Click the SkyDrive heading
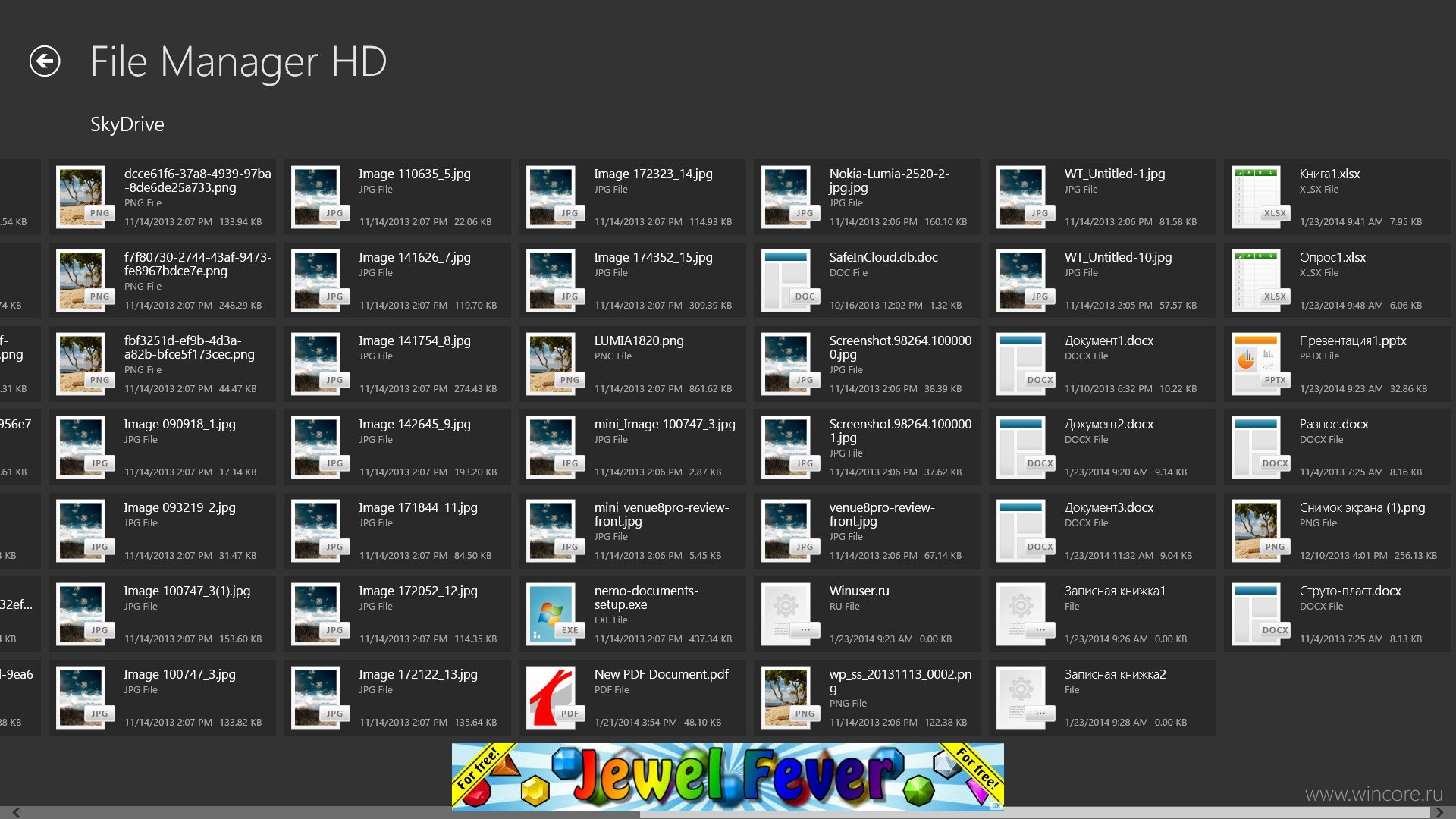Screen dimensions: 1456x819 click(x=127, y=124)
